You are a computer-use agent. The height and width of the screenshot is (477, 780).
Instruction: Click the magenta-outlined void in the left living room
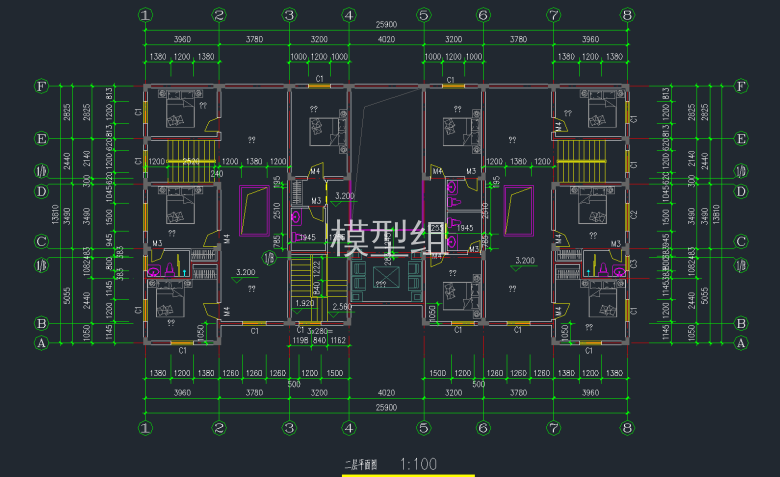(250, 213)
